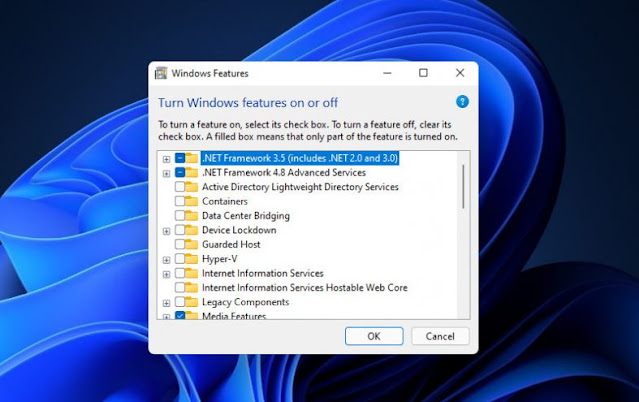Expand .NET Framework 4.8 Advanced Services node

tap(166, 174)
